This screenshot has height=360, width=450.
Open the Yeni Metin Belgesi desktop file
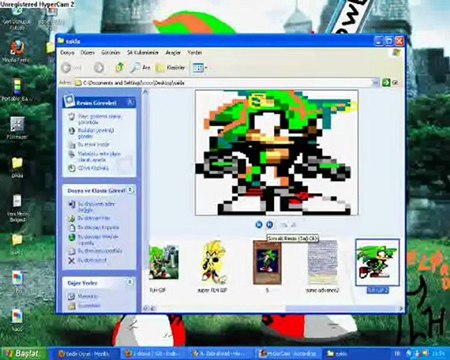pyautogui.click(x=17, y=208)
